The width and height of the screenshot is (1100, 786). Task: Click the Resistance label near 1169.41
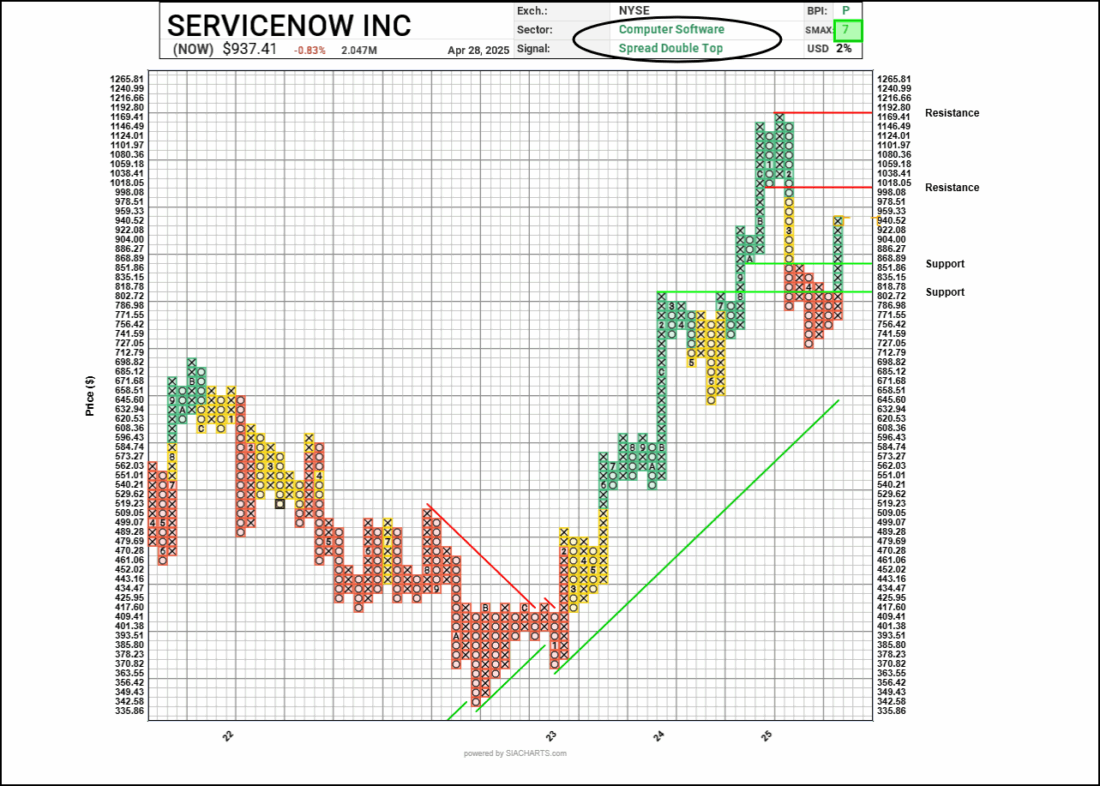[x=952, y=113]
